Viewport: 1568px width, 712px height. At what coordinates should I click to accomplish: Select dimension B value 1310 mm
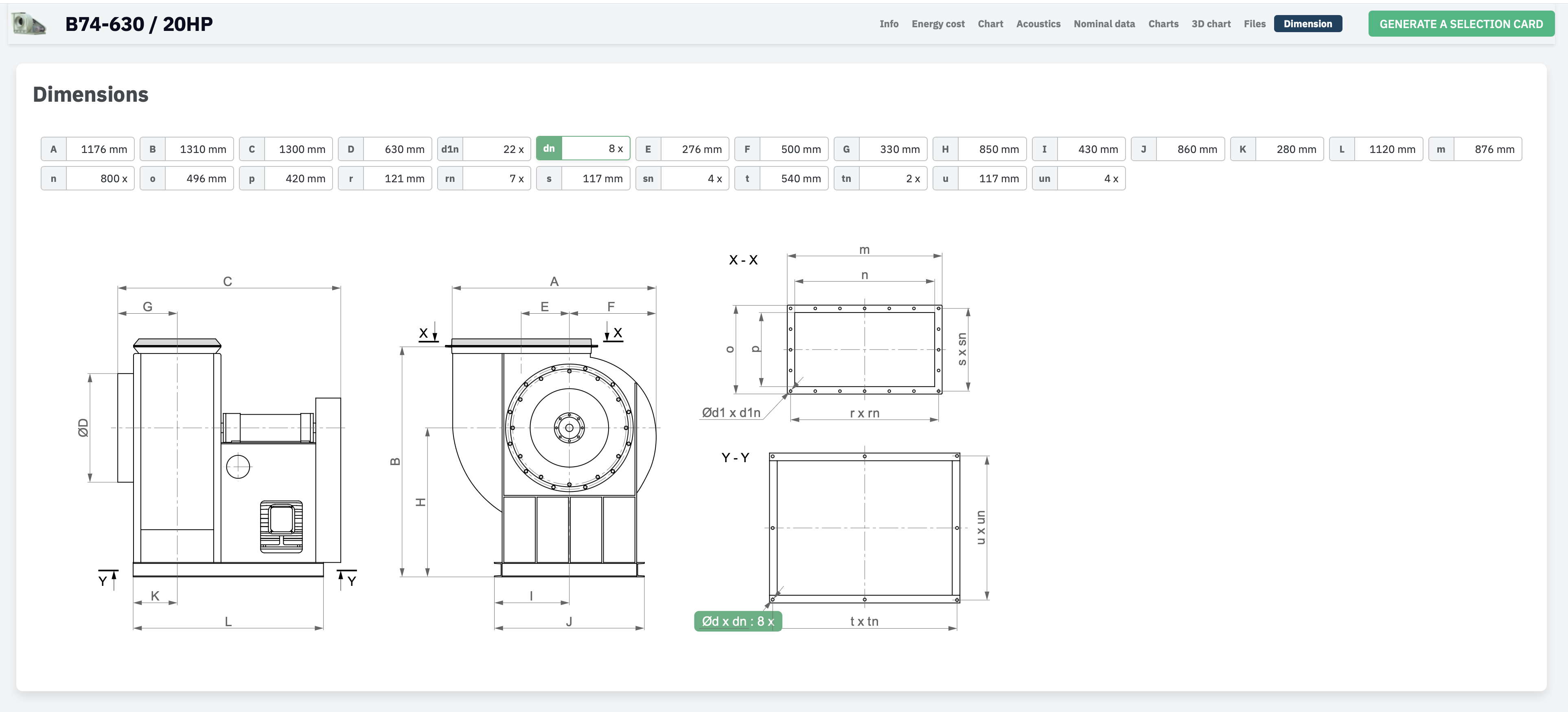click(x=187, y=149)
